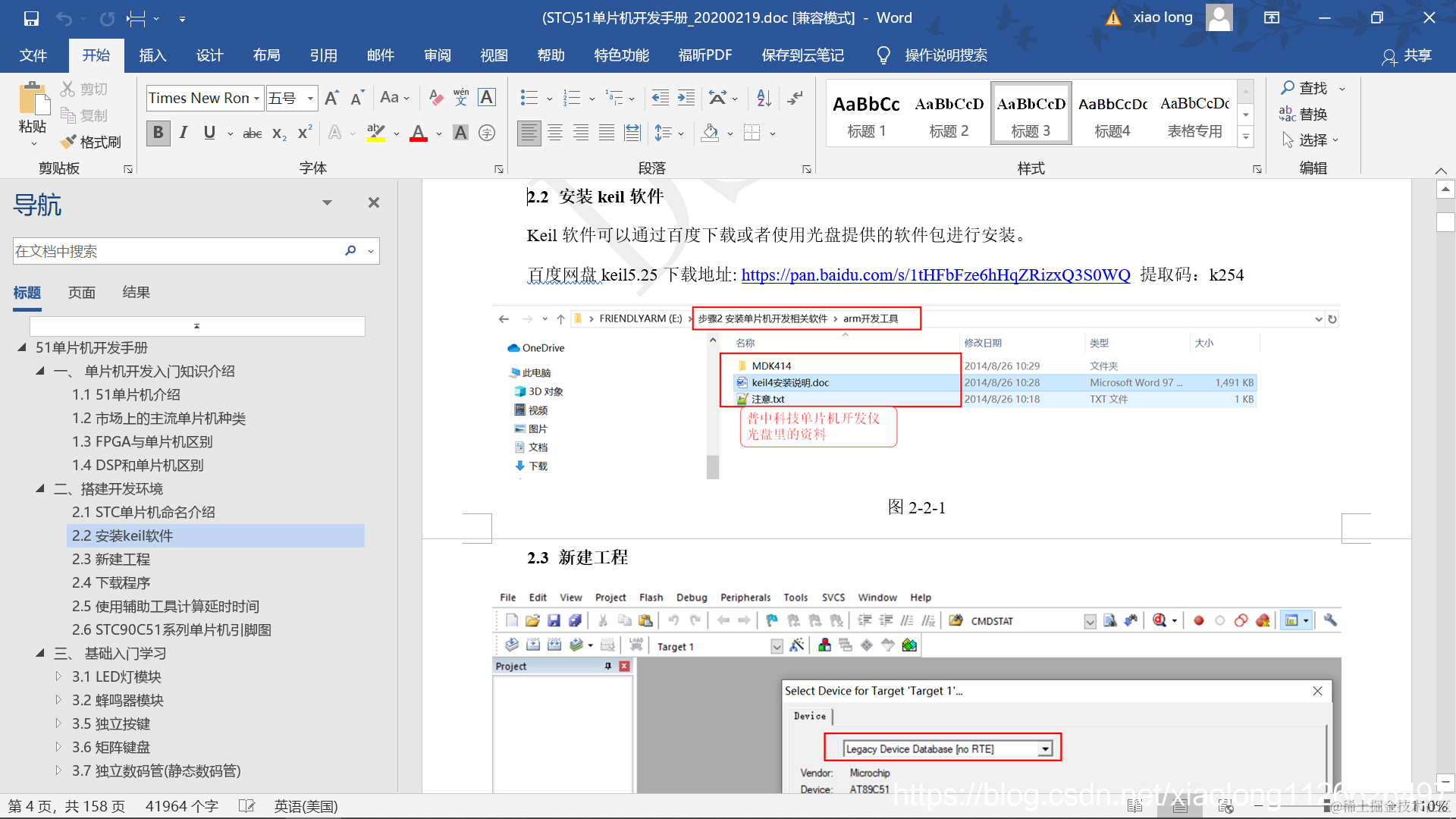This screenshot has width=1456, height=819.
Task: Open the 插入 ribbon tab
Action: [152, 55]
